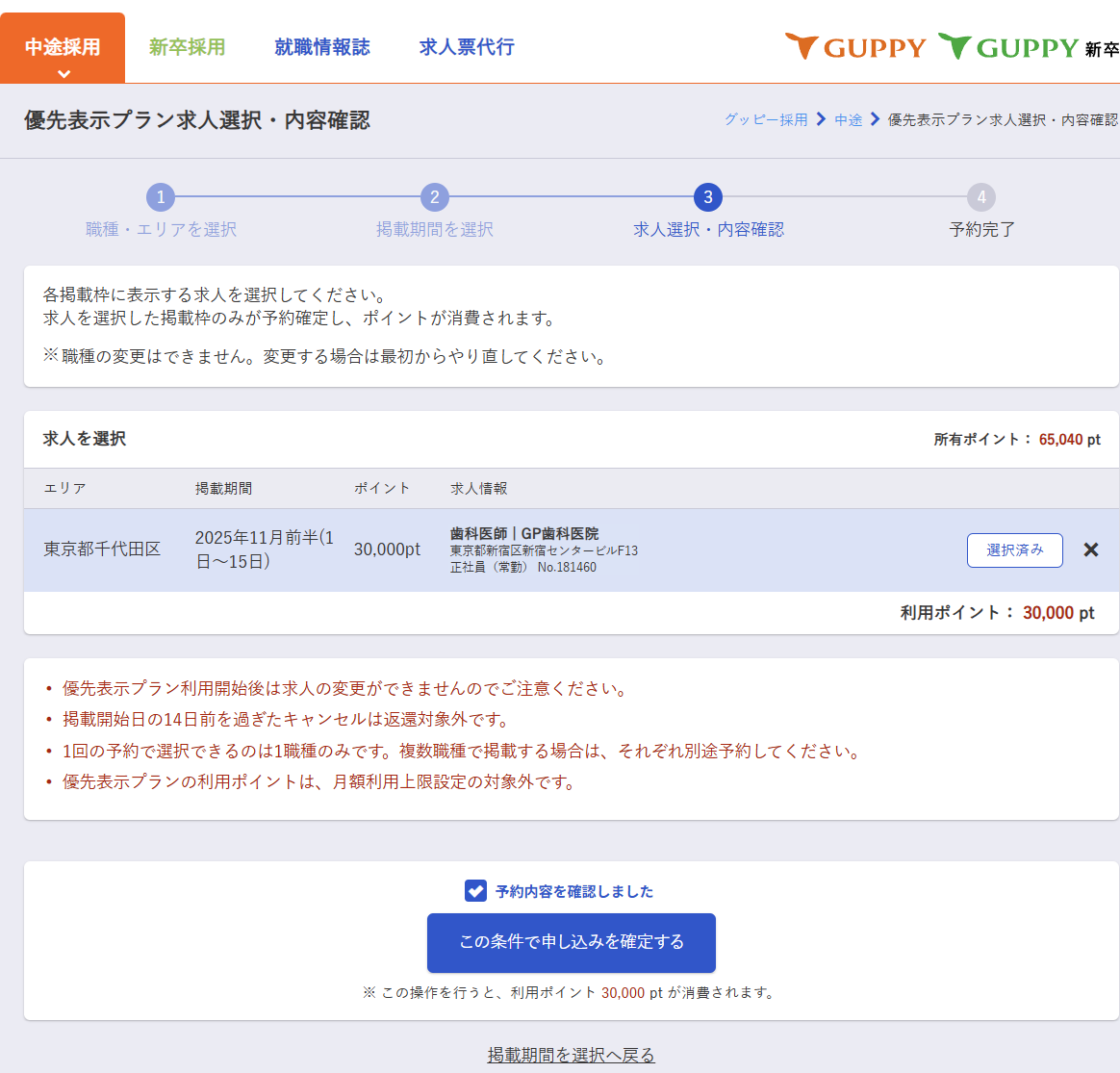Remove the selected job with X icon
Screen dimensions: 1120x1073
tap(1090, 550)
